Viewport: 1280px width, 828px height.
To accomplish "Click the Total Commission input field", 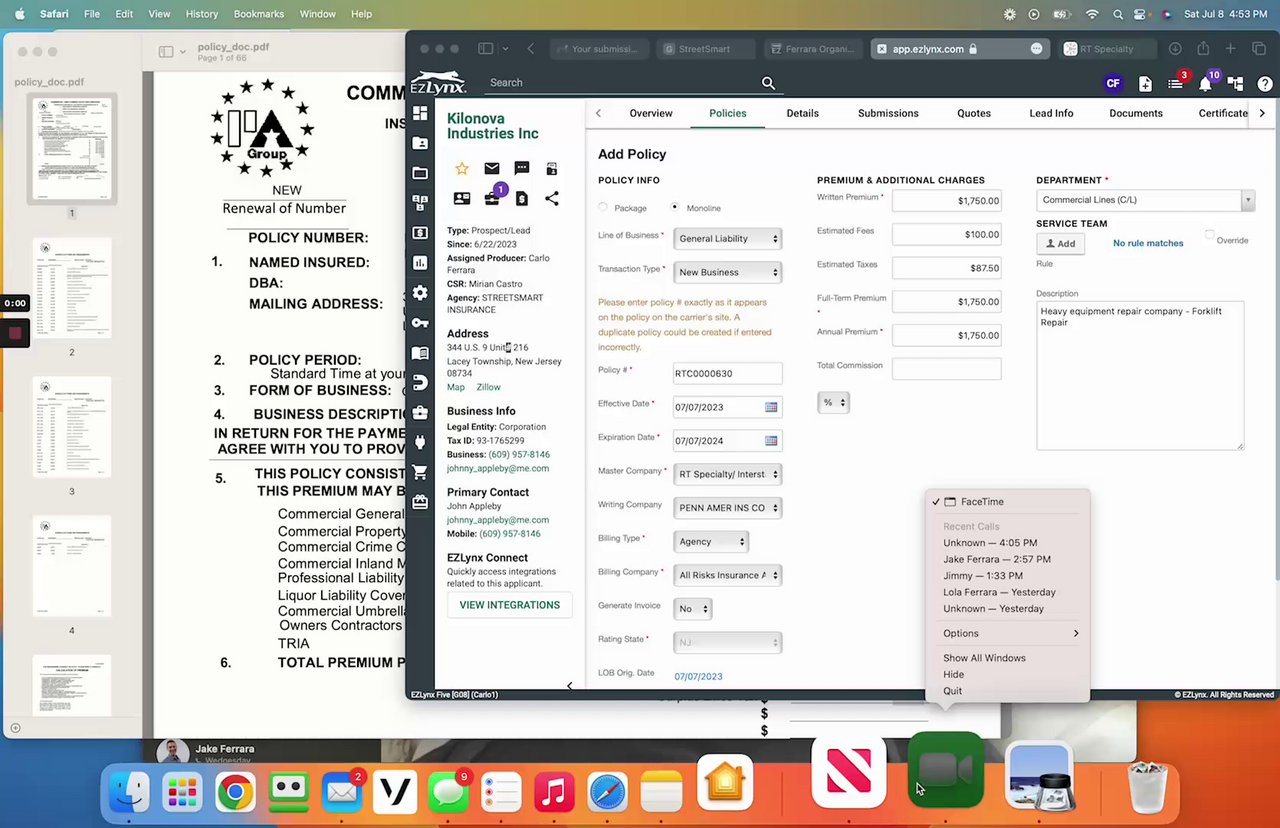I will [946, 368].
